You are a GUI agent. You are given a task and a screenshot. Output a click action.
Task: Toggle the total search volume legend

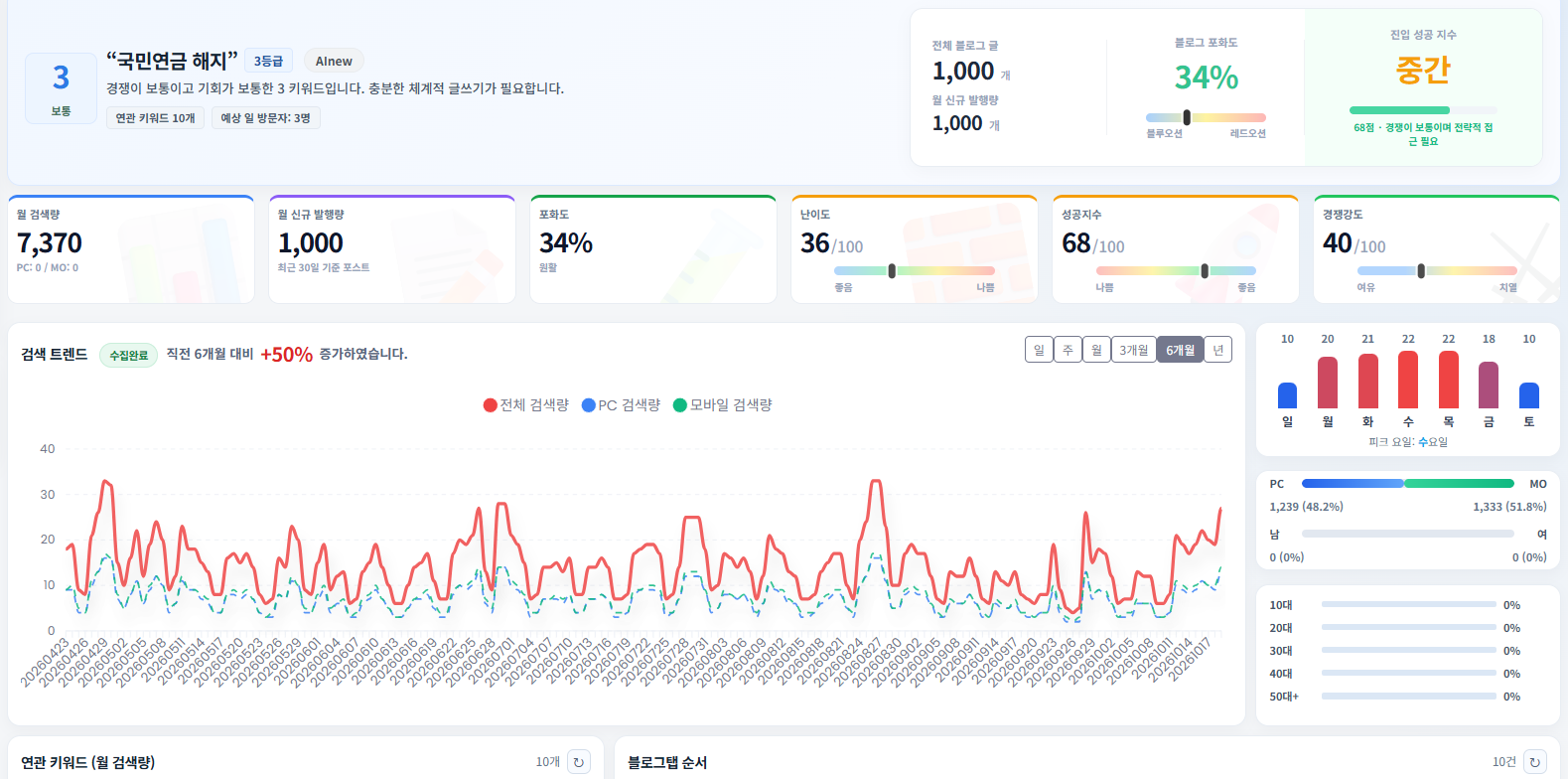point(526,405)
